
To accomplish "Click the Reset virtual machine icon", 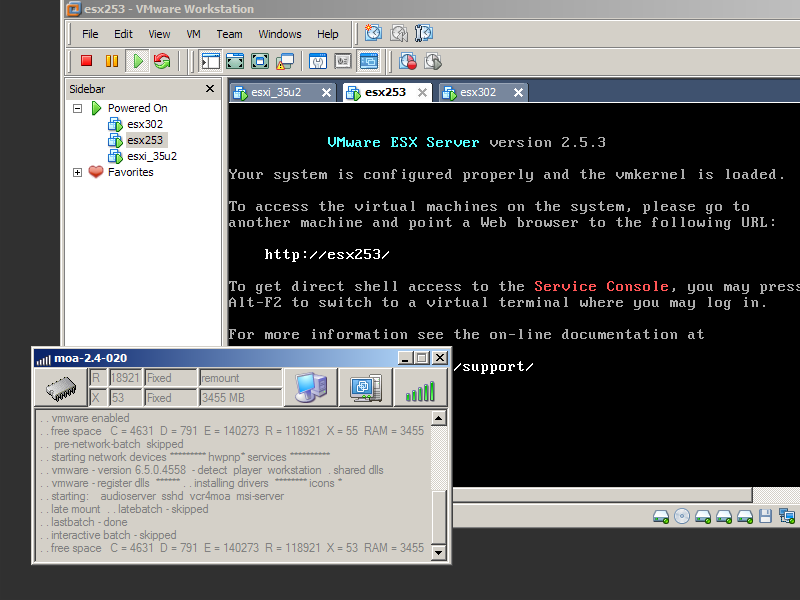I will pyautogui.click(x=162, y=61).
